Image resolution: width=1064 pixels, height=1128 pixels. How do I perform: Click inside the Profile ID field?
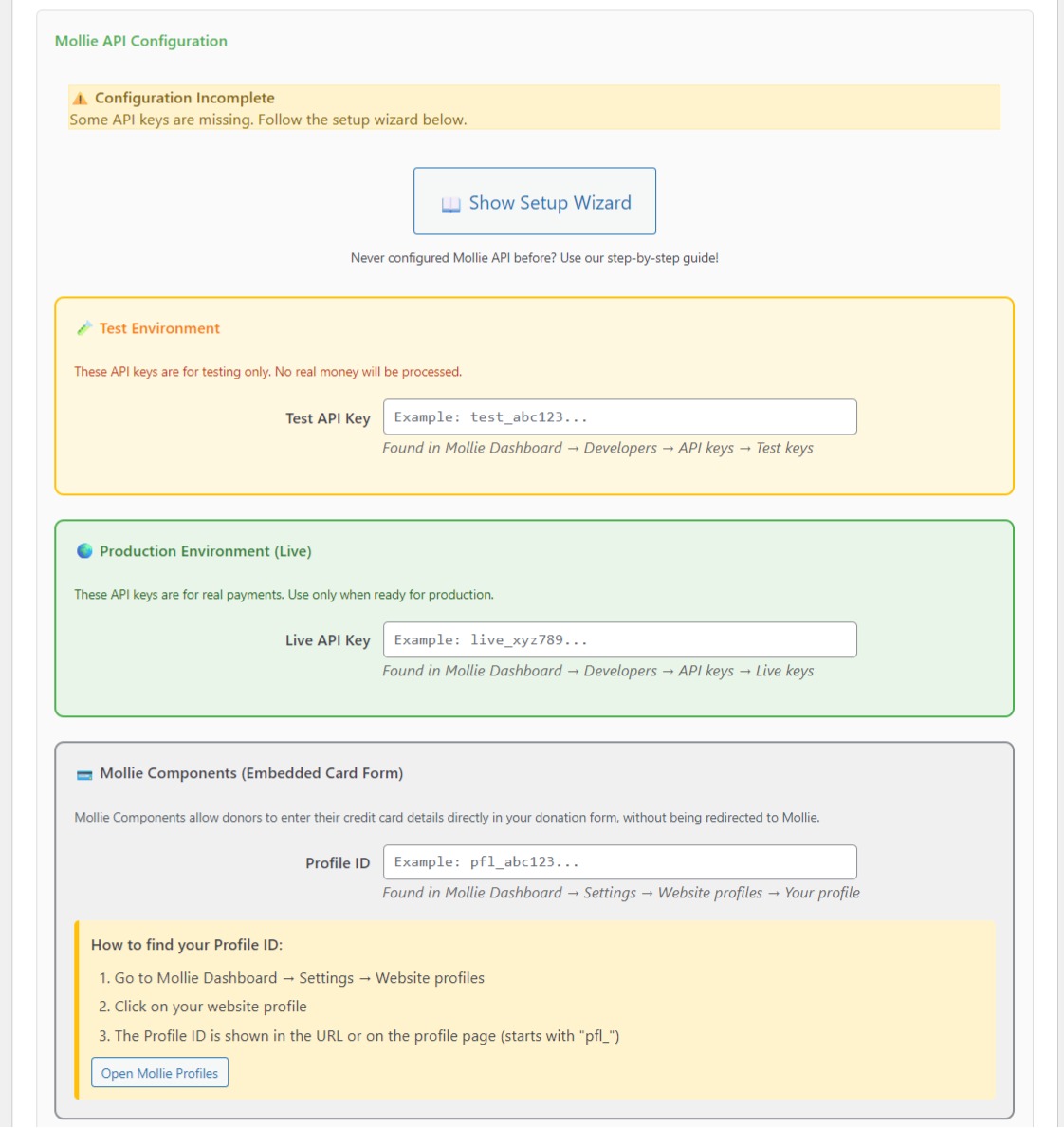[621, 862]
